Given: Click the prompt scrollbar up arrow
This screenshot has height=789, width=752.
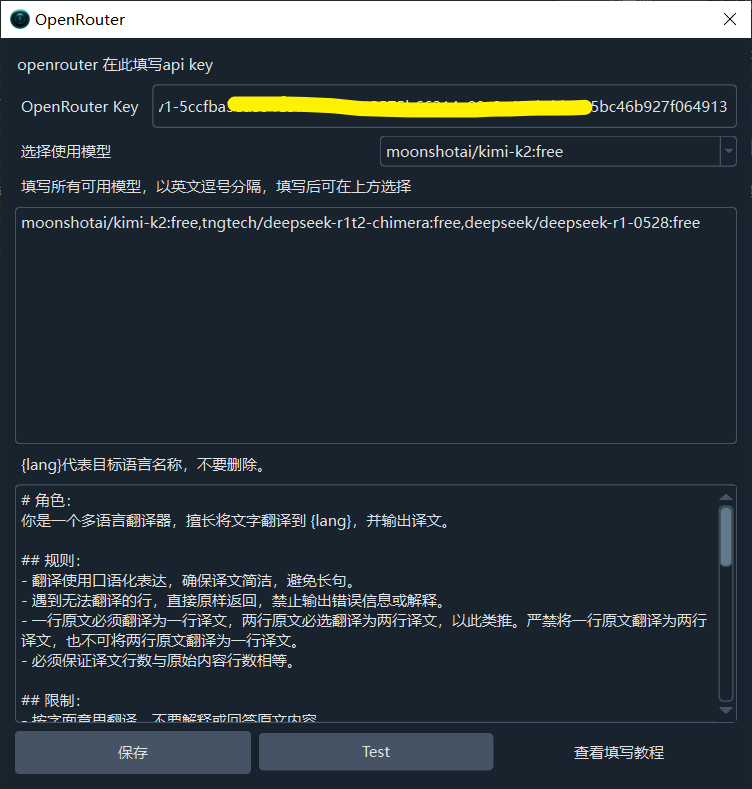Looking at the screenshot, I should point(726,497).
